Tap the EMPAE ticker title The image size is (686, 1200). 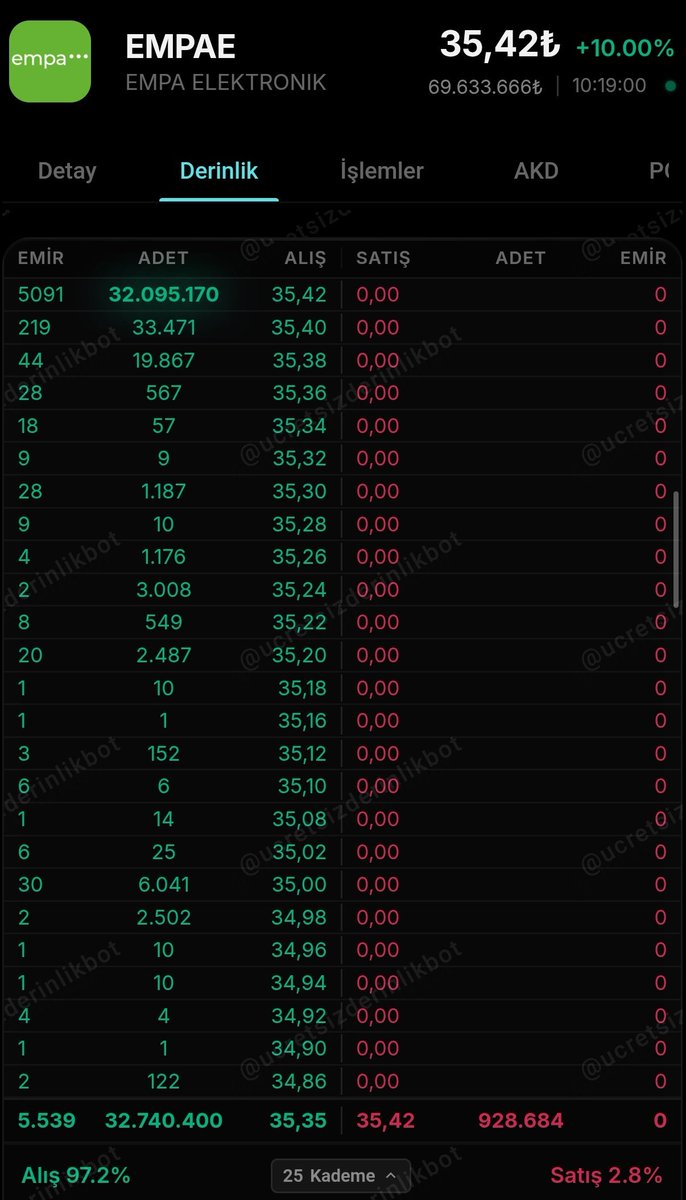pyautogui.click(x=181, y=48)
